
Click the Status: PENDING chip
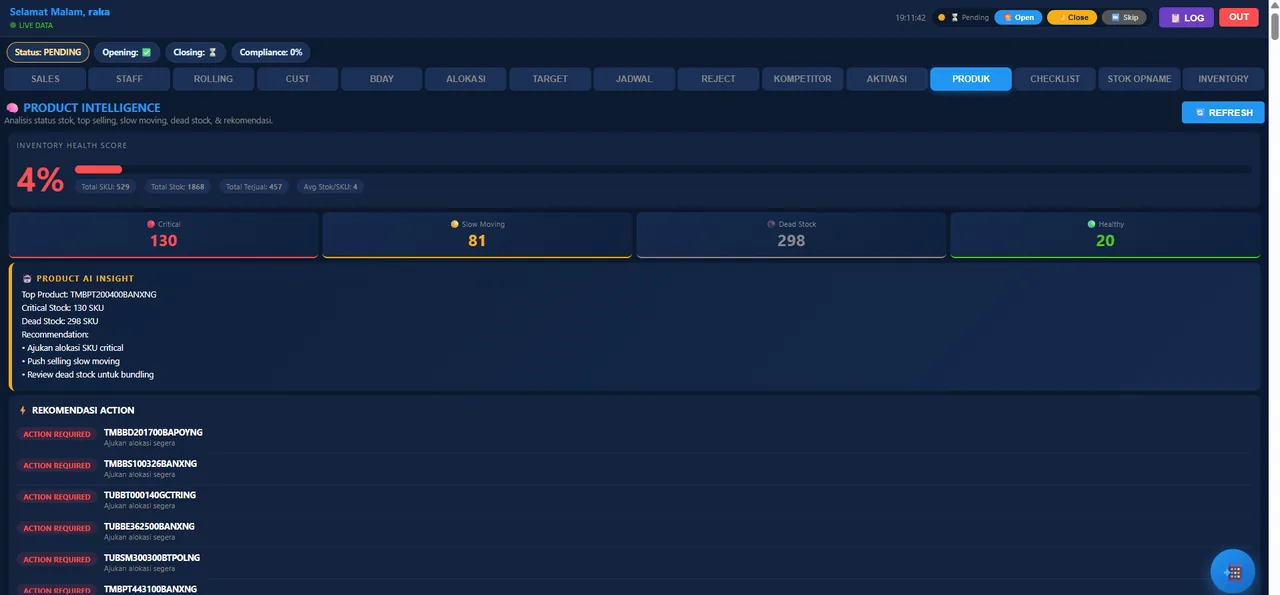pyautogui.click(x=48, y=52)
